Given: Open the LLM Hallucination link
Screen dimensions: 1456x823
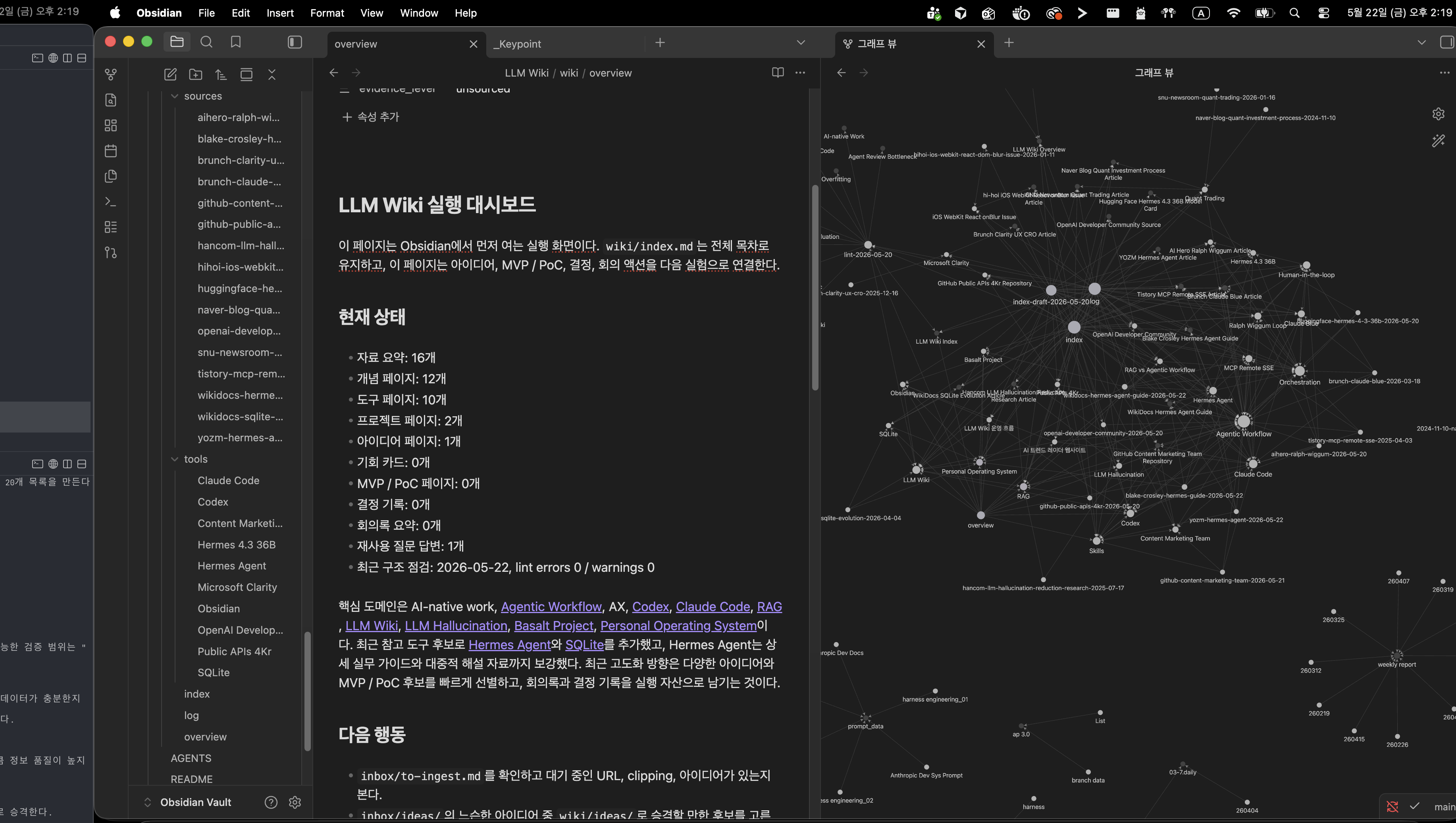Looking at the screenshot, I should [456, 626].
